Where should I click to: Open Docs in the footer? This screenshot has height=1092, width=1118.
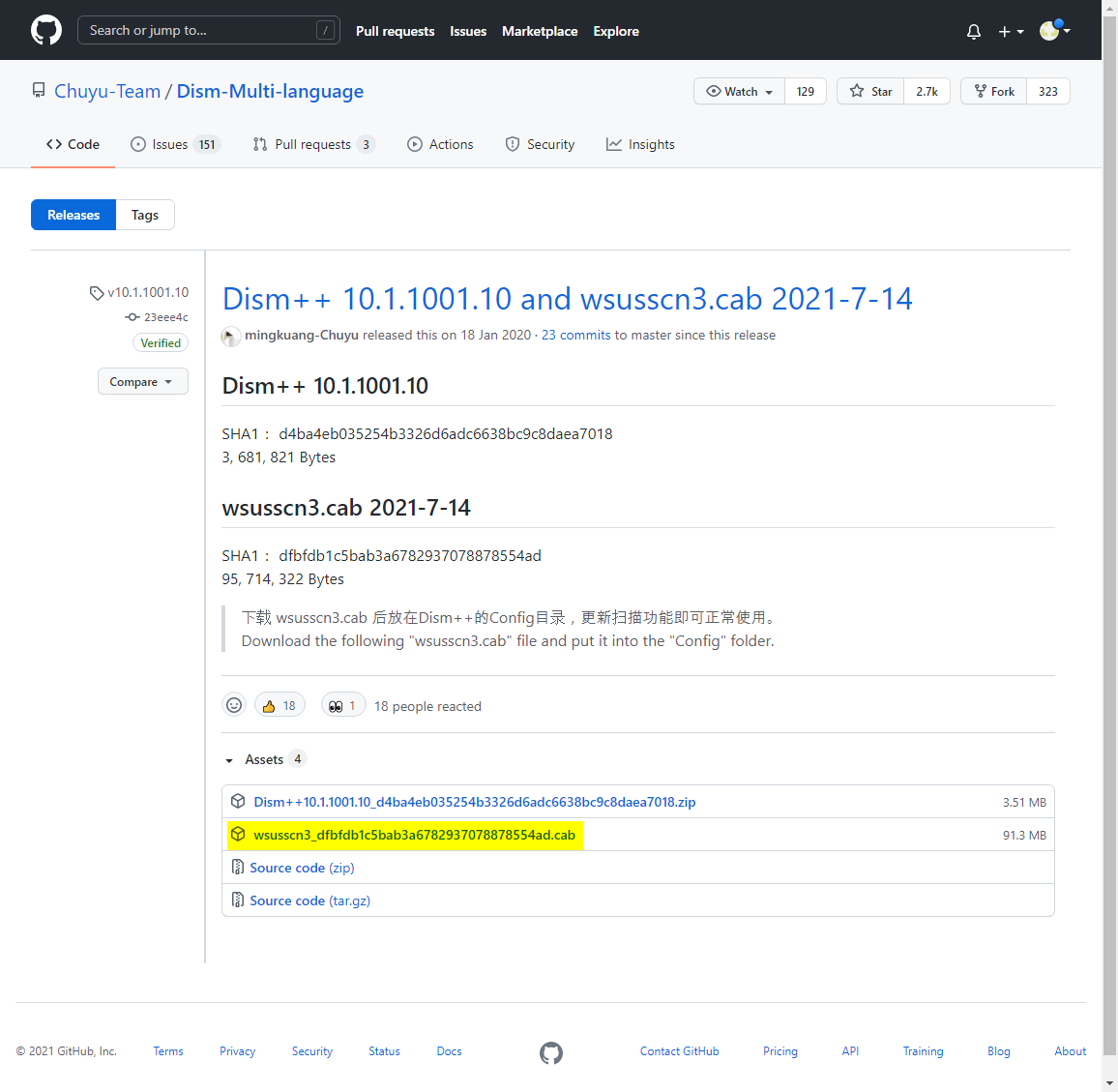coord(449,1051)
